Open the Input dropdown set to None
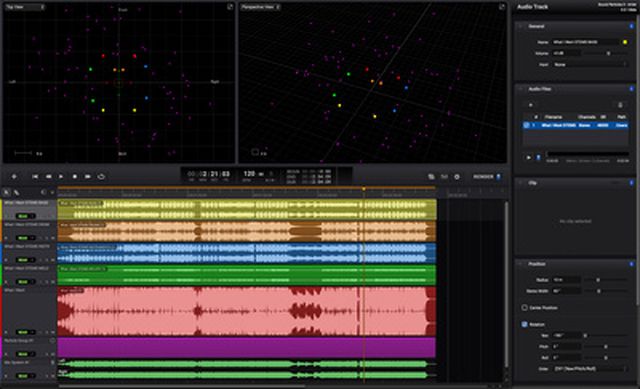The width and height of the screenshot is (640, 389). pos(590,64)
